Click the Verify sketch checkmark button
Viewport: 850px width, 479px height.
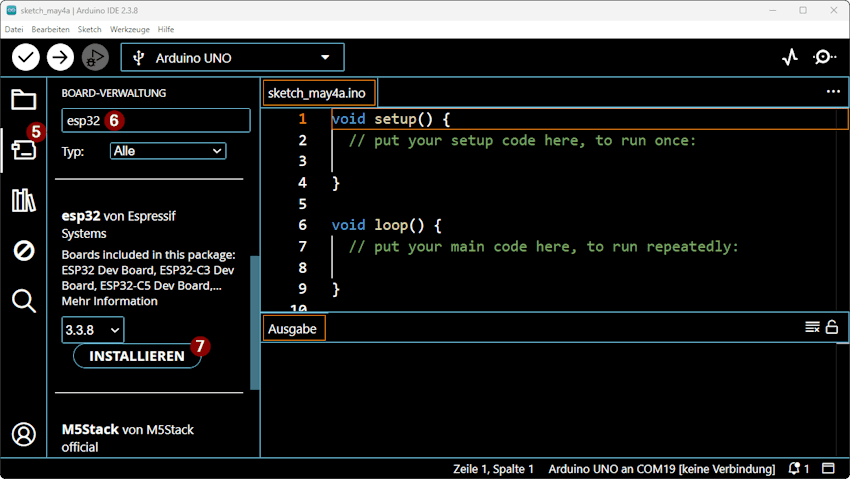tap(25, 57)
